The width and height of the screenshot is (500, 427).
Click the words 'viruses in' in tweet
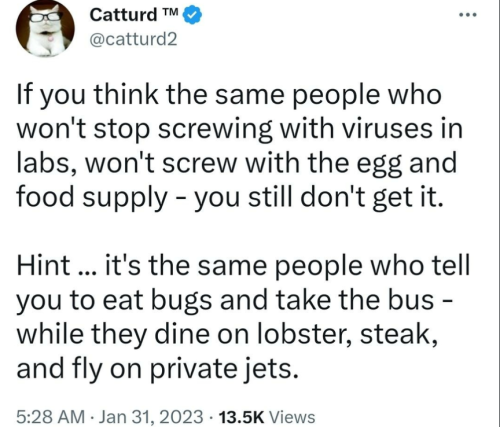tap(403, 129)
